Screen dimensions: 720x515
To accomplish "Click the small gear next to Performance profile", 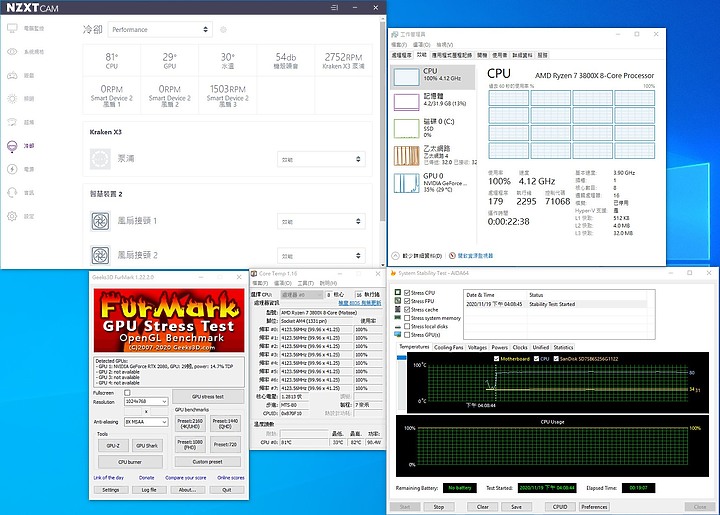I will [x=223, y=30].
